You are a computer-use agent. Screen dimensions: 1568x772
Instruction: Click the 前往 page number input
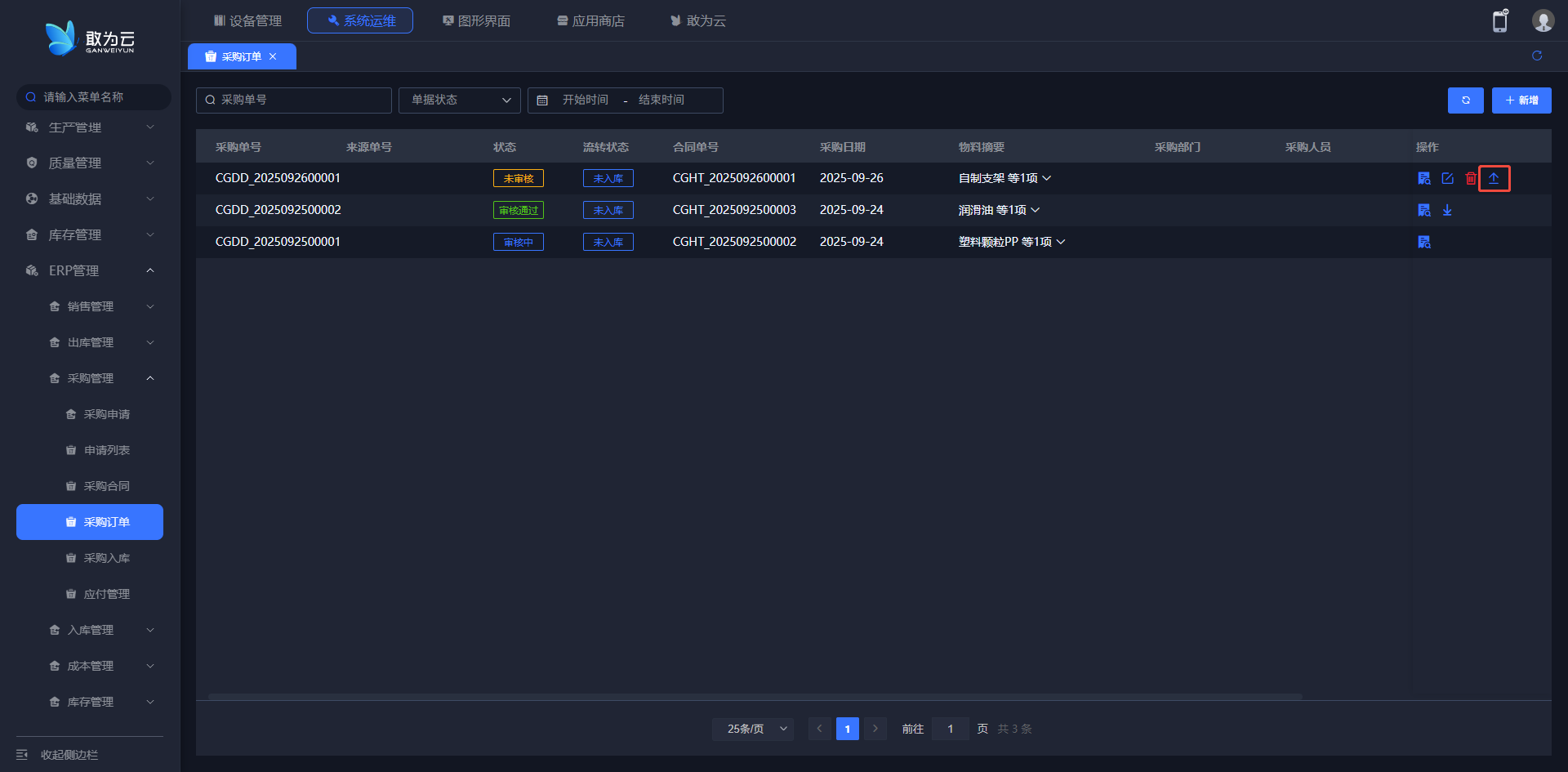tap(951, 729)
